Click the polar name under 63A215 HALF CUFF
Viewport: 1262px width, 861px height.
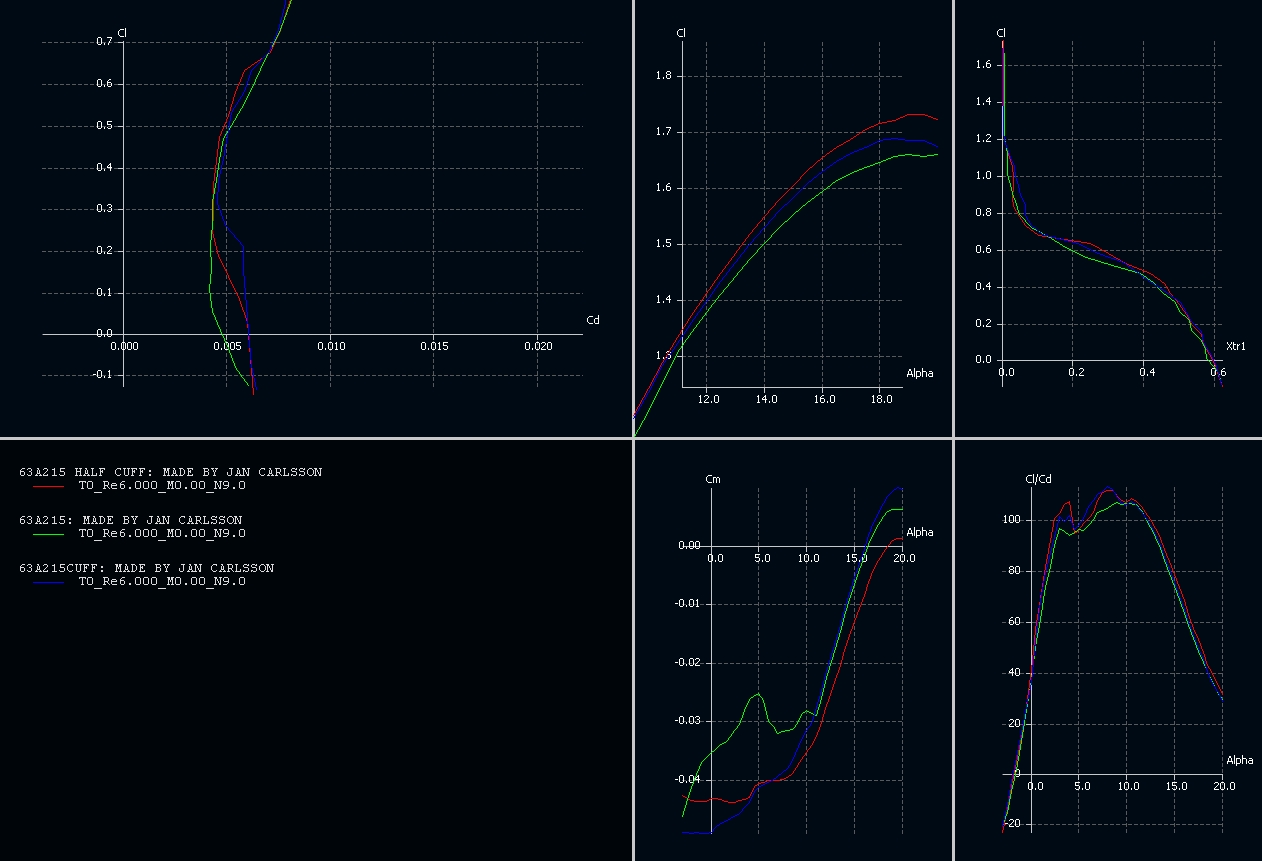click(x=162, y=486)
